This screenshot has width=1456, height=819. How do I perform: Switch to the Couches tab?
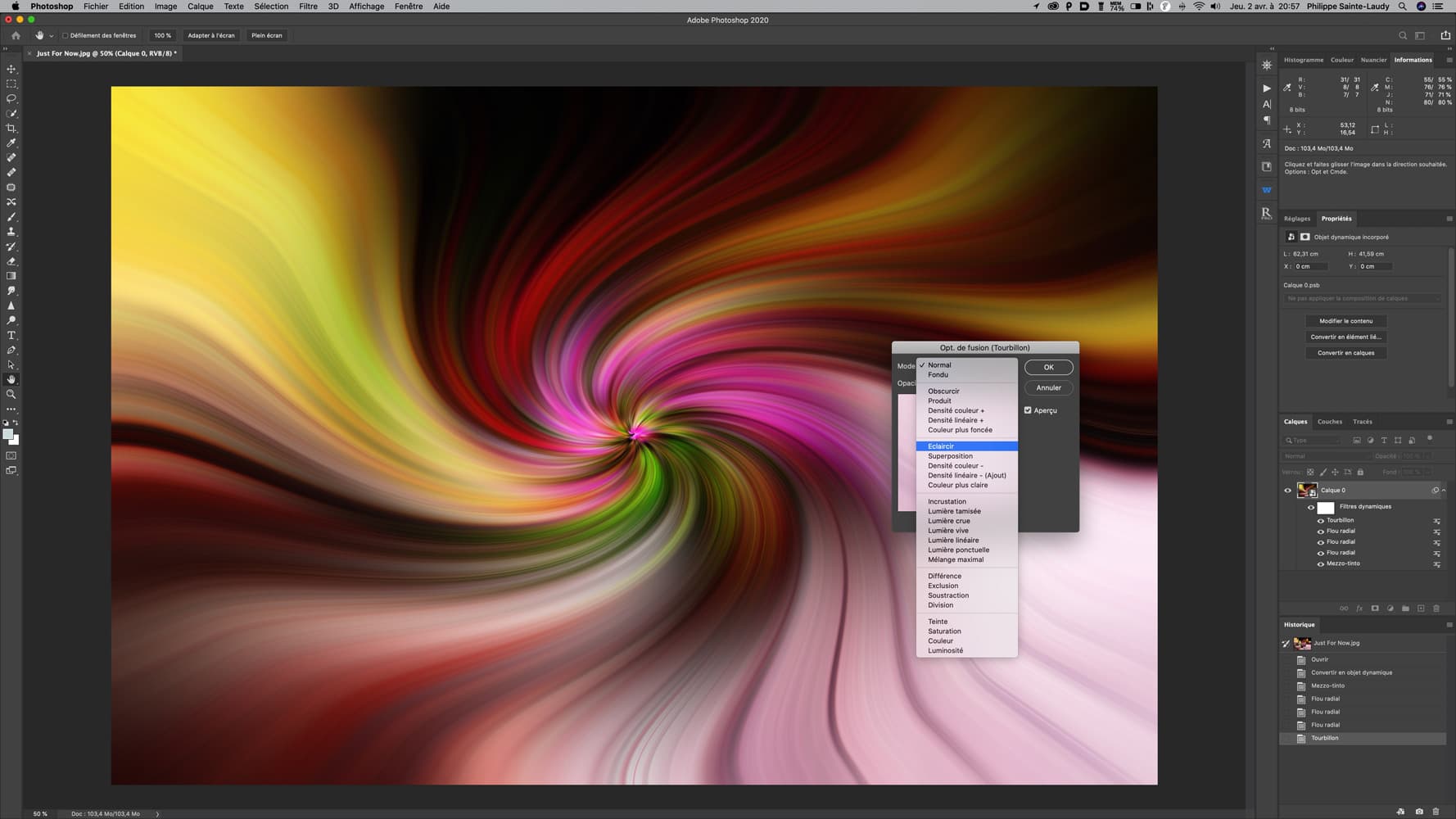point(1329,422)
